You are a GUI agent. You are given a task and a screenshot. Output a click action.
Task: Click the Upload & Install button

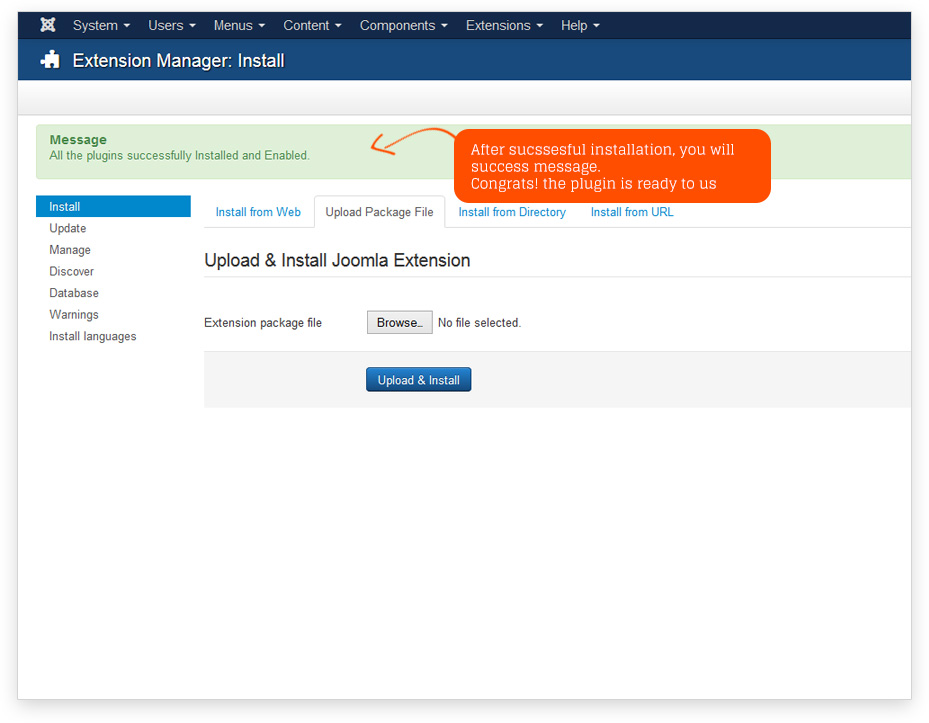click(x=418, y=380)
